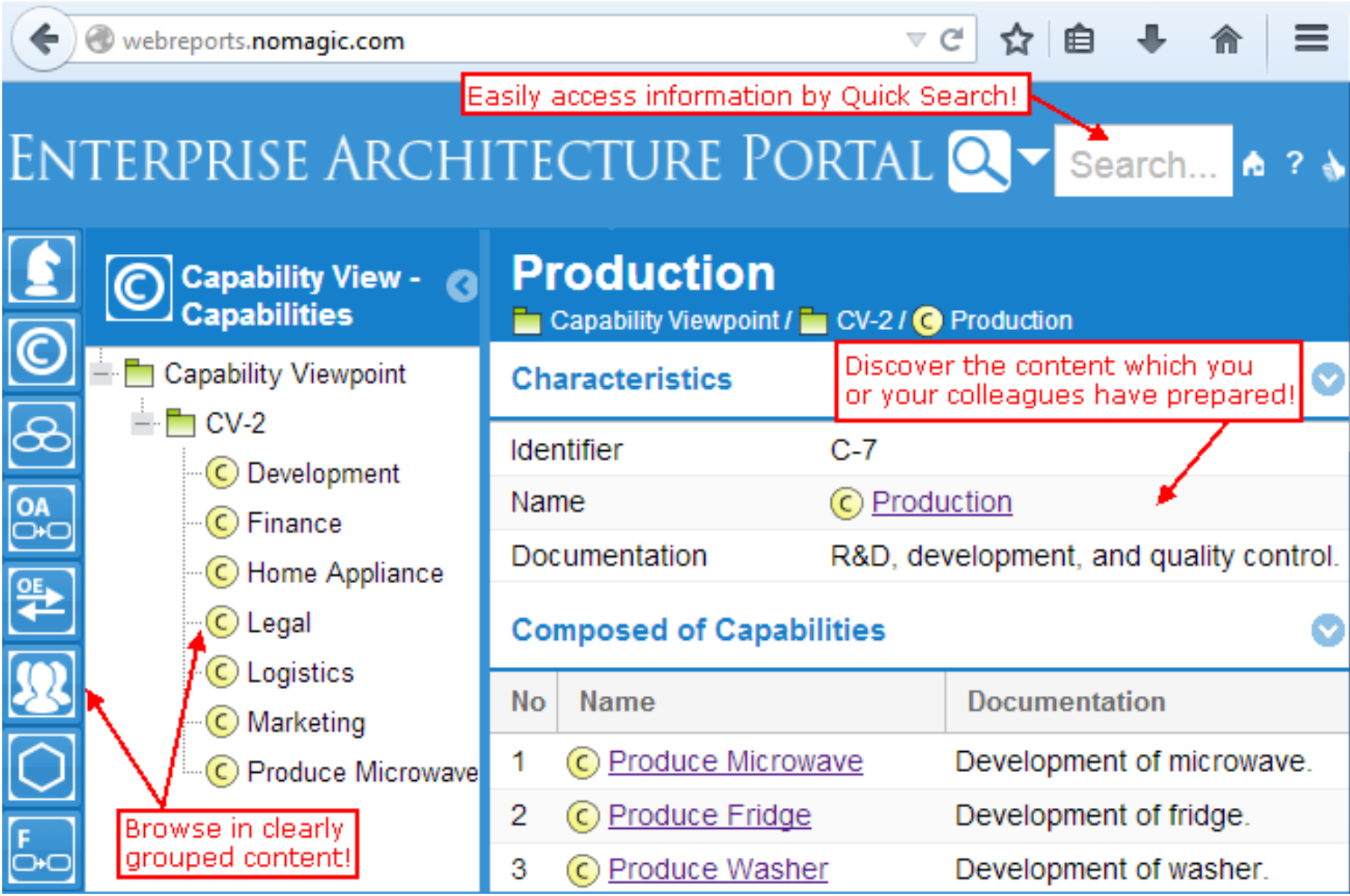The image size is (1350, 896).
Task: Click the portal home icon beside search
Action: (1254, 163)
